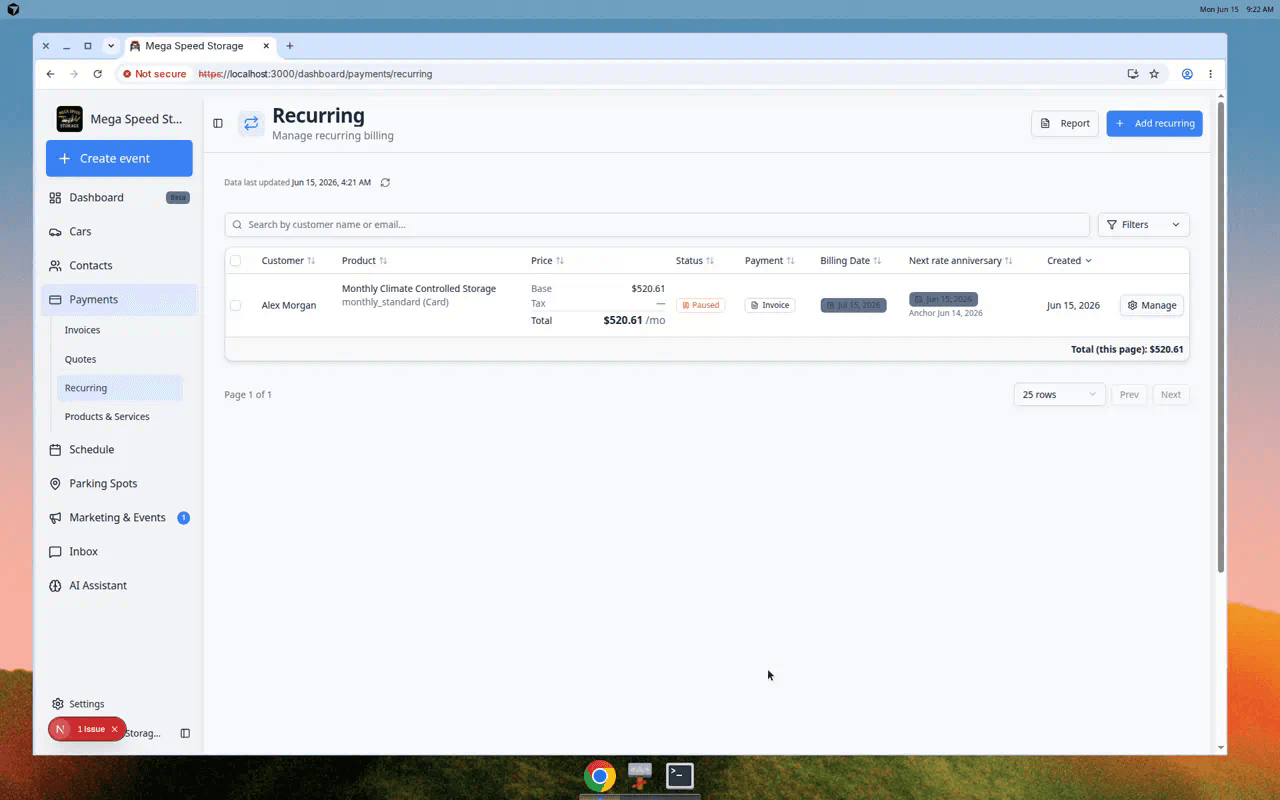Click the Alex Morgan customer name
This screenshot has height=800, width=1280.
coord(289,306)
